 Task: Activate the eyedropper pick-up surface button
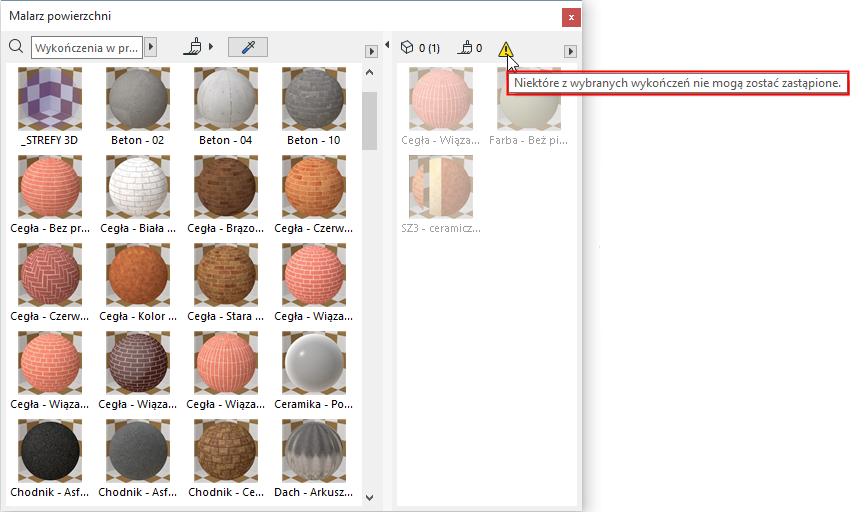(248, 47)
